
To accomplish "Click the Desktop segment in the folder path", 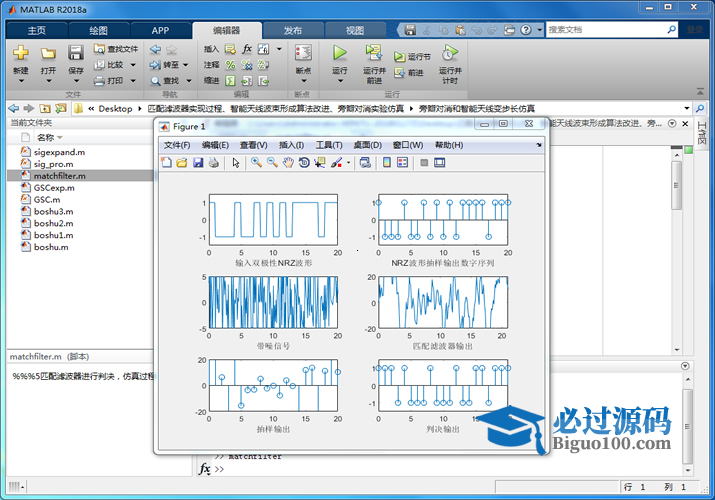I will tap(115, 108).
